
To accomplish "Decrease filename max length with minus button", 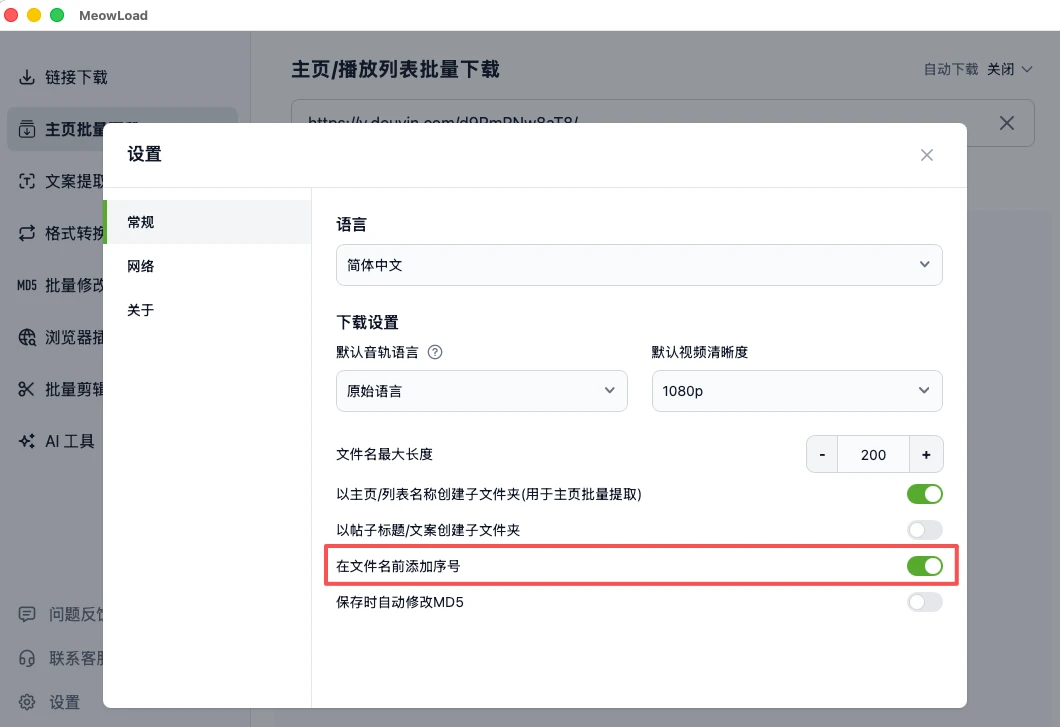I will (x=822, y=454).
